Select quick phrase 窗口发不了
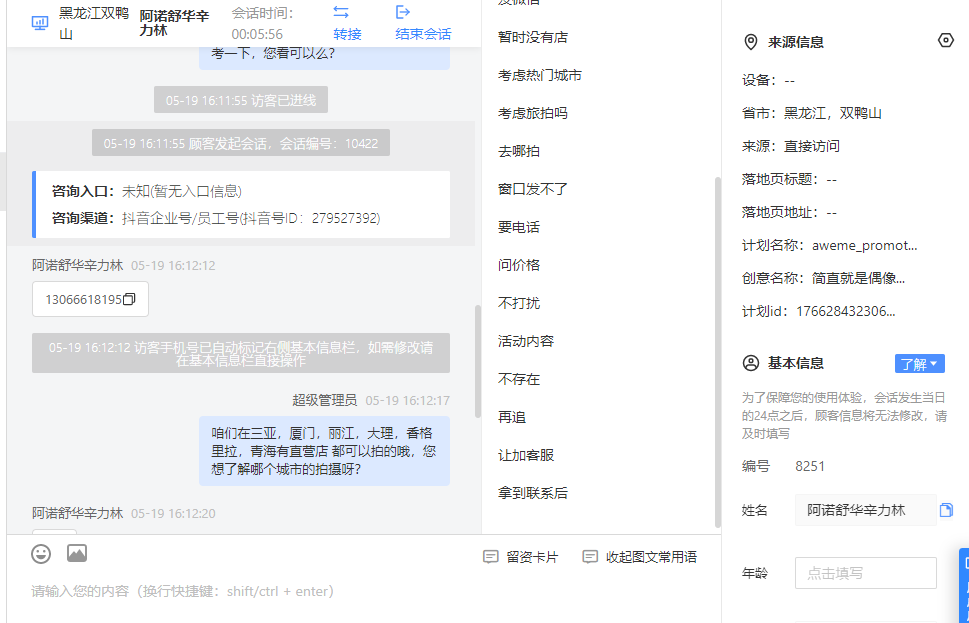Image resolution: width=969 pixels, height=623 pixels. (533, 189)
